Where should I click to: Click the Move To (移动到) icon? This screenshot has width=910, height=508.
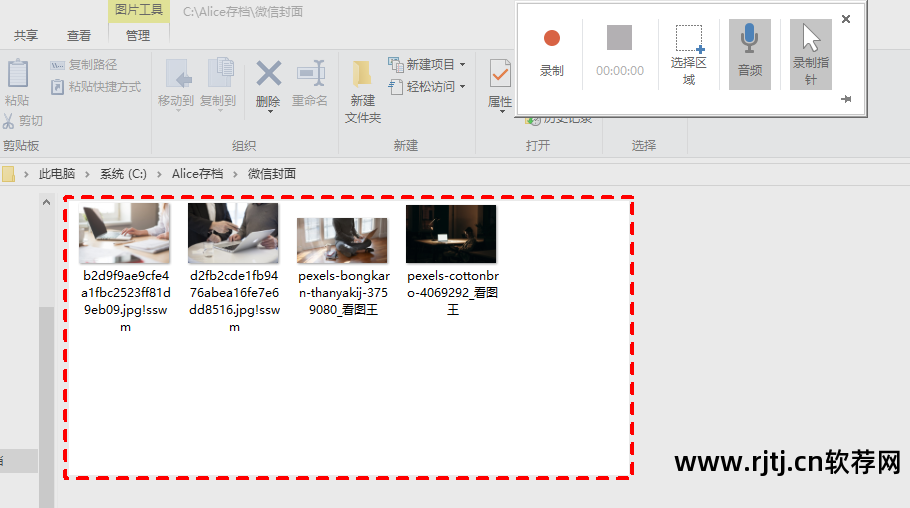click(x=177, y=74)
